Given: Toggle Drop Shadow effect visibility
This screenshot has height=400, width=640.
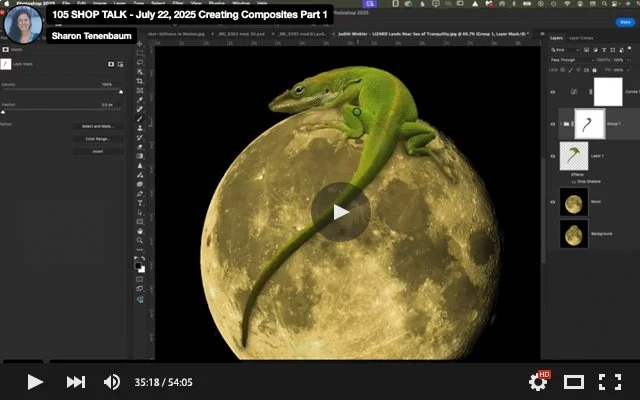Looking at the screenshot, I should (x=573, y=182).
